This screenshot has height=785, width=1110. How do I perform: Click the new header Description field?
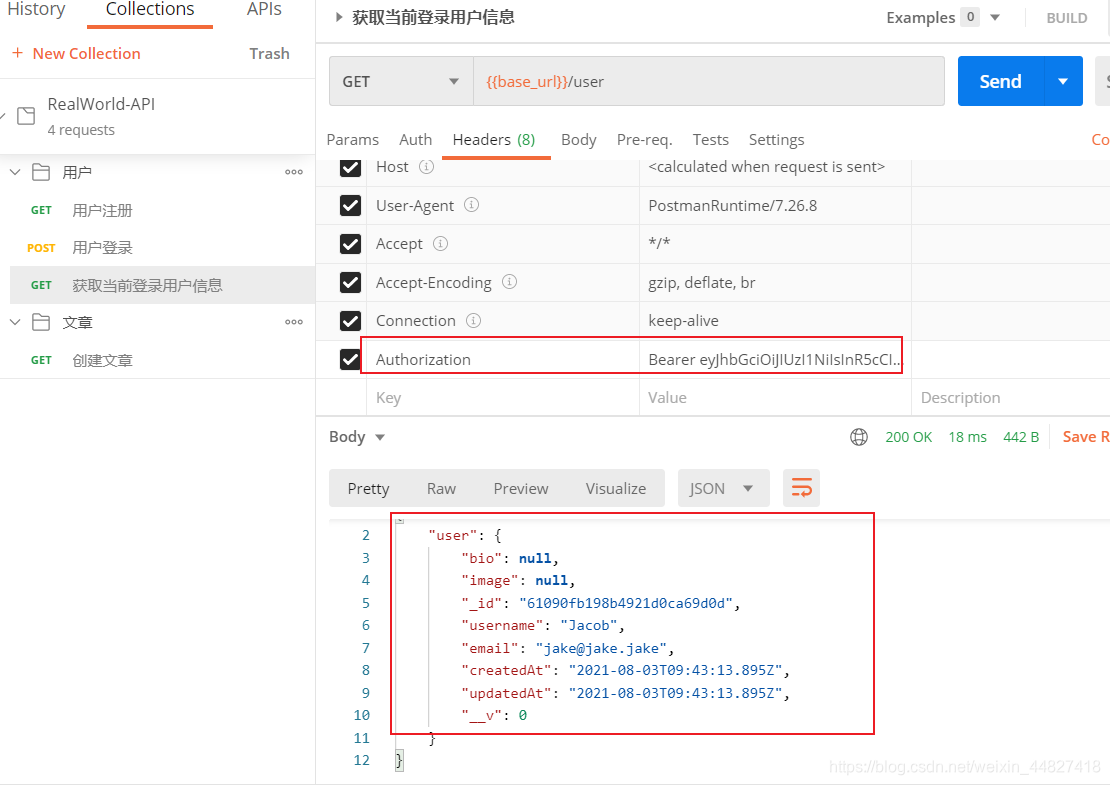(x=1010, y=397)
